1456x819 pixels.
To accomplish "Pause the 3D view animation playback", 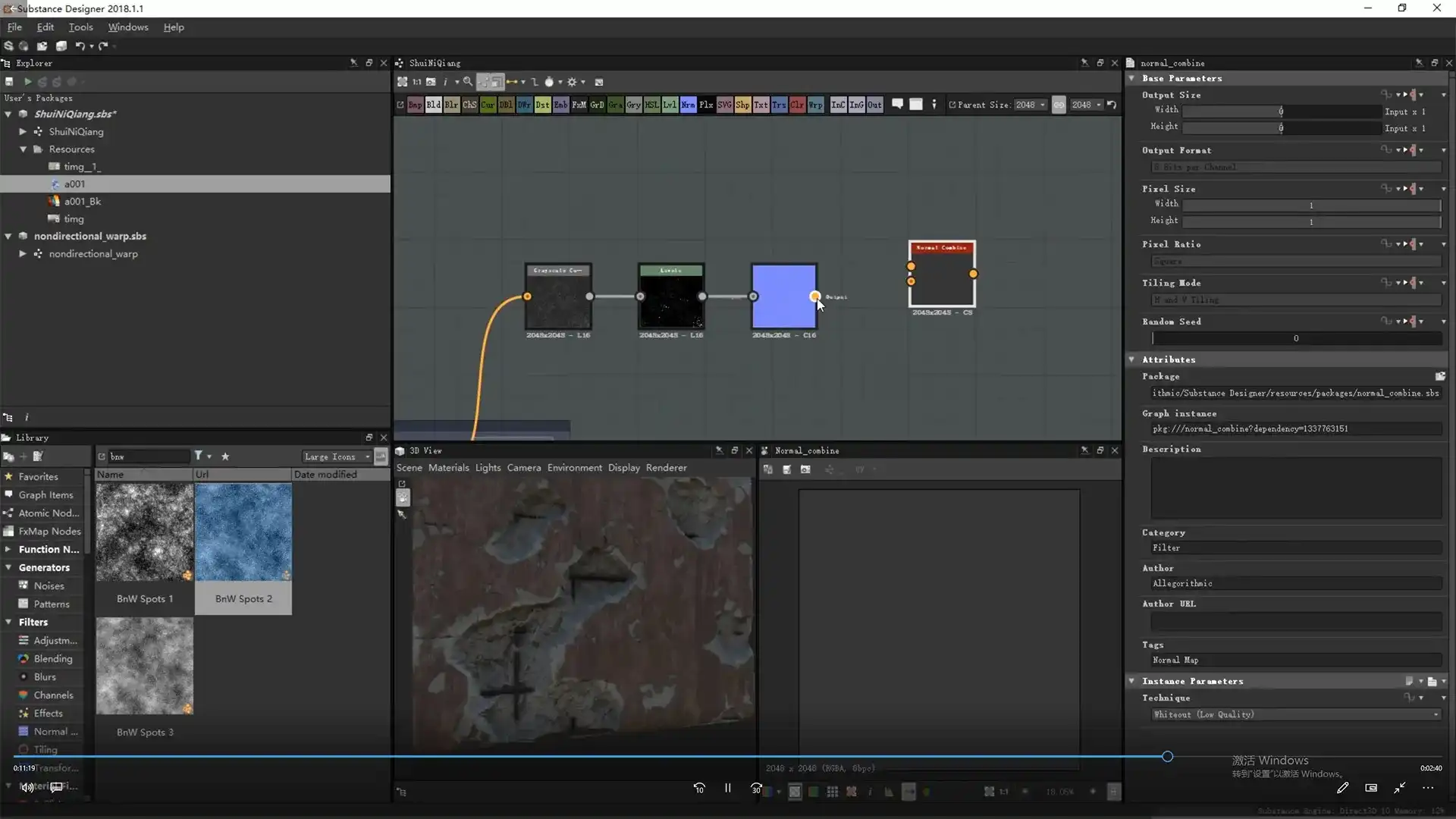I will click(727, 788).
